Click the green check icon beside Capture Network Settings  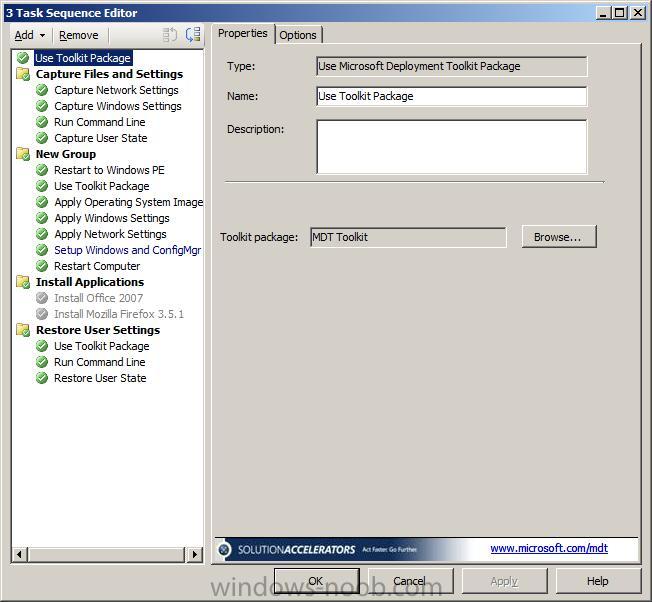pyautogui.click(x=42, y=90)
